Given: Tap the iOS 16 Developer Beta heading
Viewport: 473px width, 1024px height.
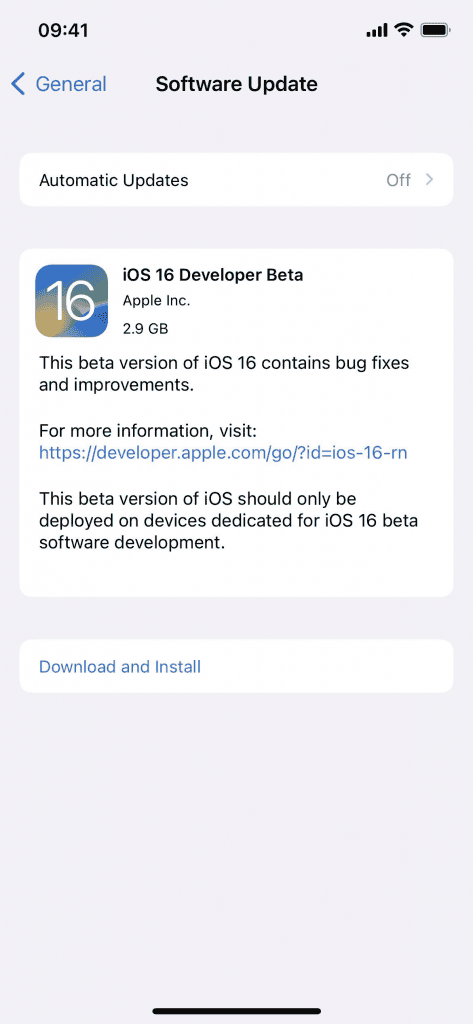Looking at the screenshot, I should (213, 275).
